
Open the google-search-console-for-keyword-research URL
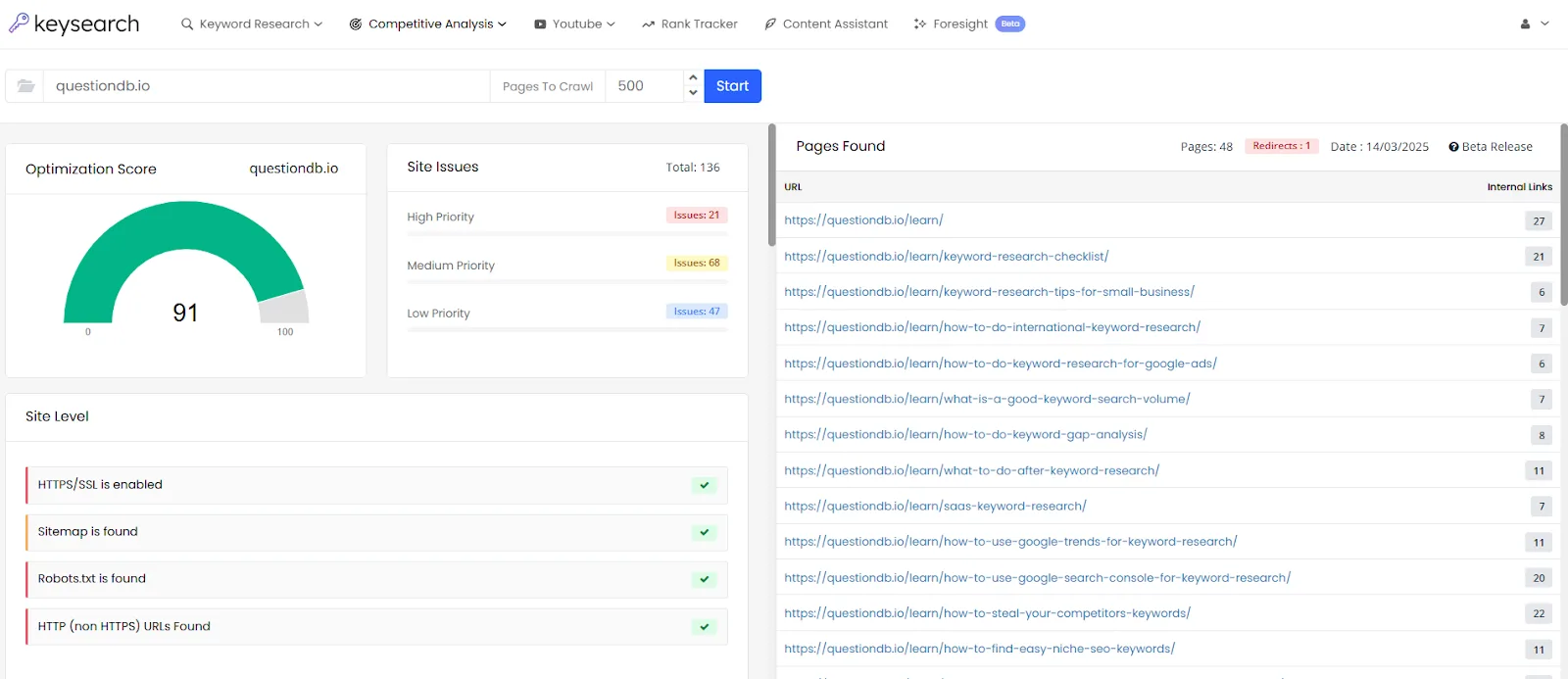point(1037,578)
